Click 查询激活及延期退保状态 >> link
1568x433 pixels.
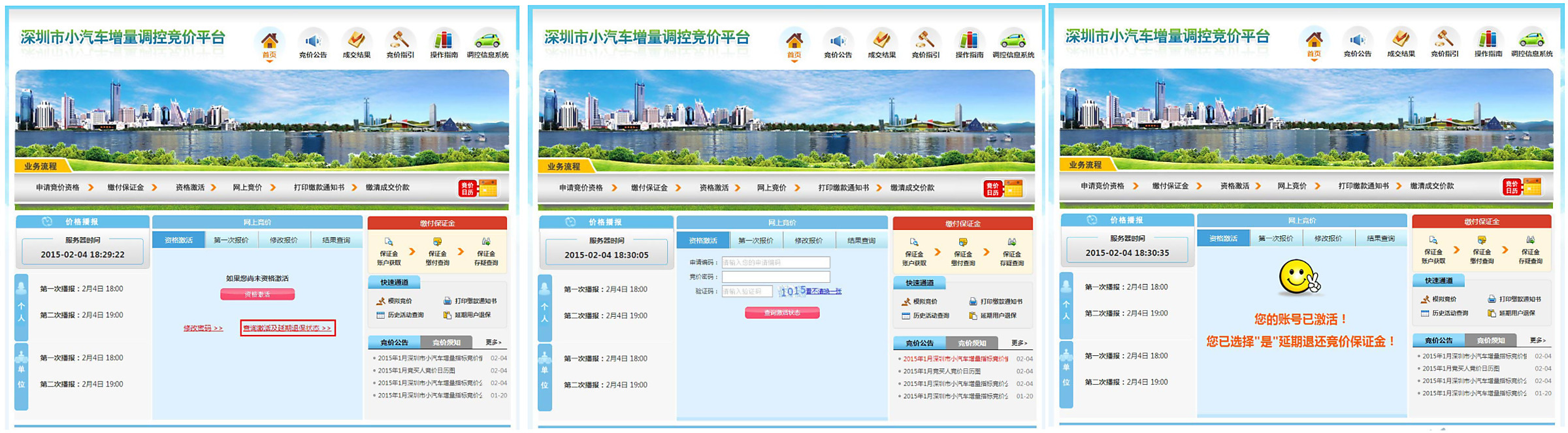click(287, 328)
